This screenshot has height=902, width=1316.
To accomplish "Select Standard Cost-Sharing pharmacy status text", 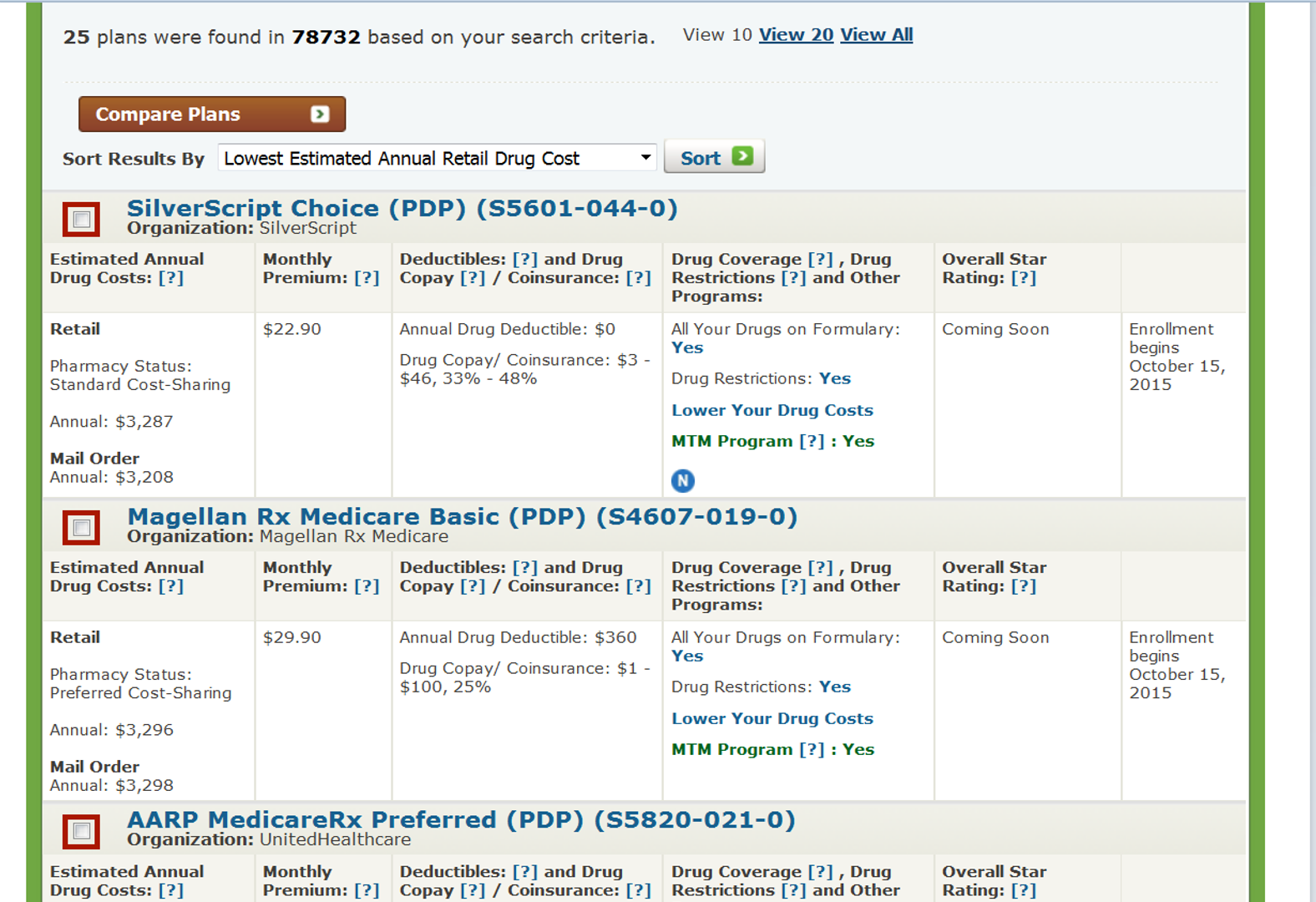I will click(x=140, y=385).
